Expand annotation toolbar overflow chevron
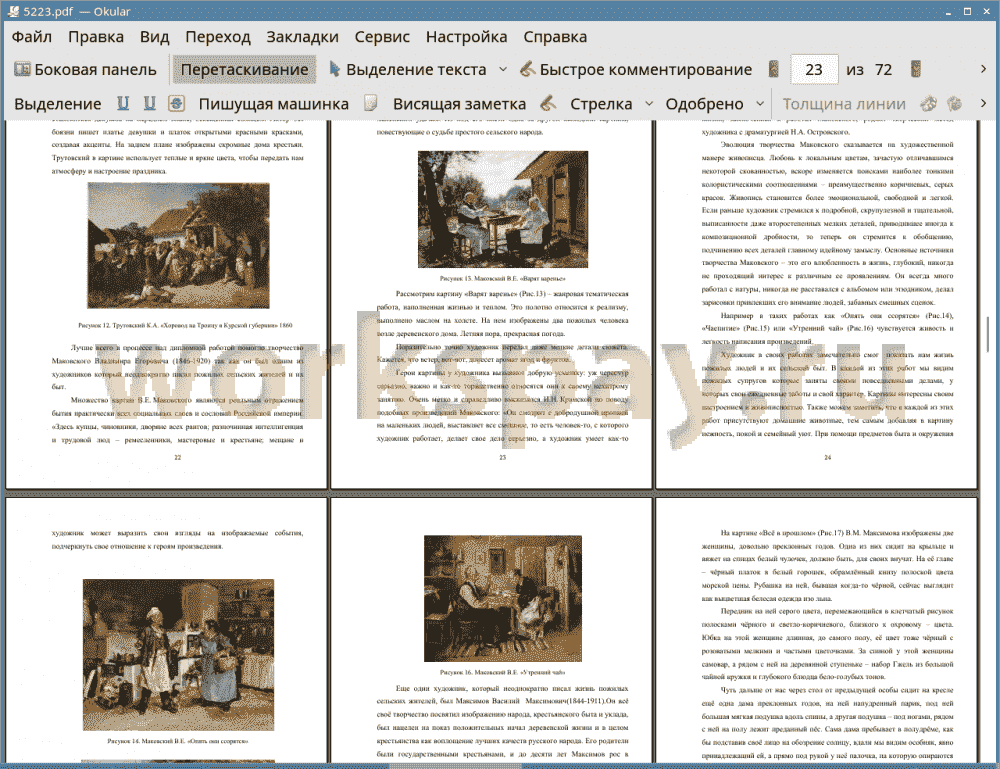Image resolution: width=1000 pixels, height=769 pixels. click(983, 103)
